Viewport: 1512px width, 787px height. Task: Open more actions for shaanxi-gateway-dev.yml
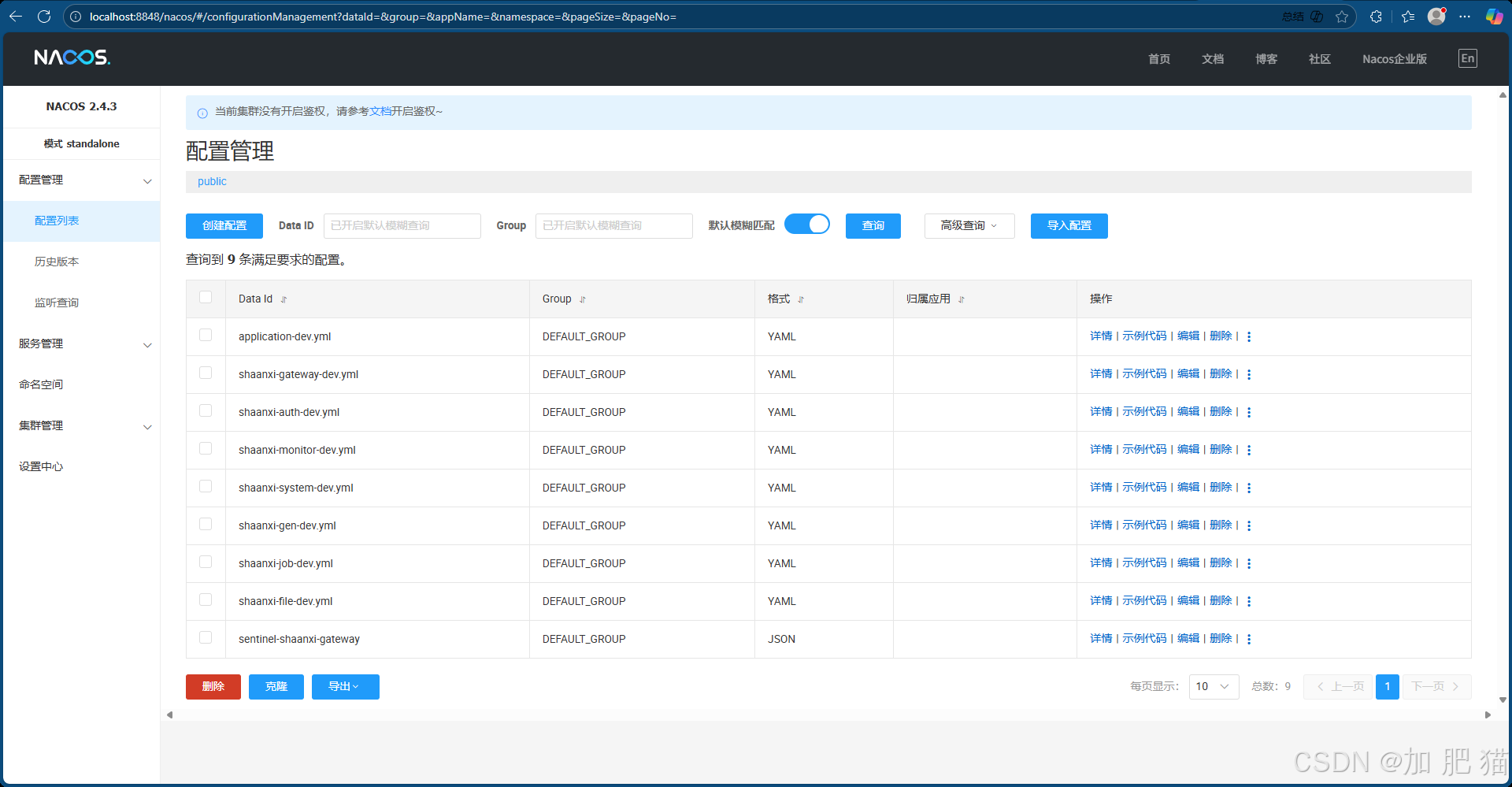point(1249,374)
